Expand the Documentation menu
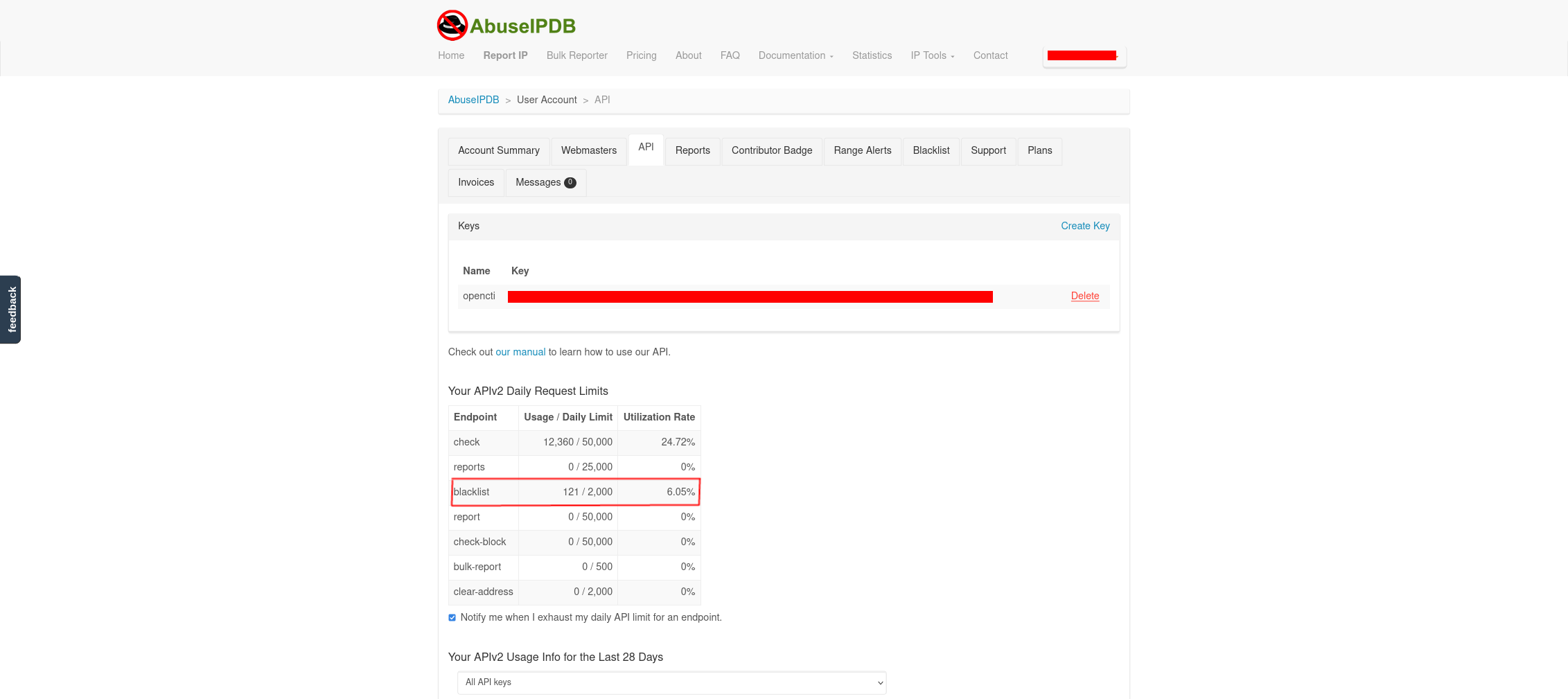The width and height of the screenshot is (1568, 699). point(795,55)
